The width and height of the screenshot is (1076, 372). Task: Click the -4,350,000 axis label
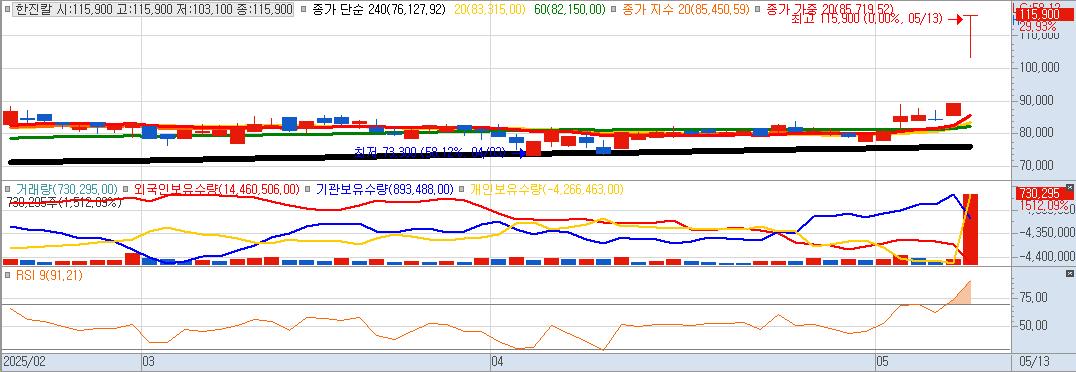point(1046,232)
